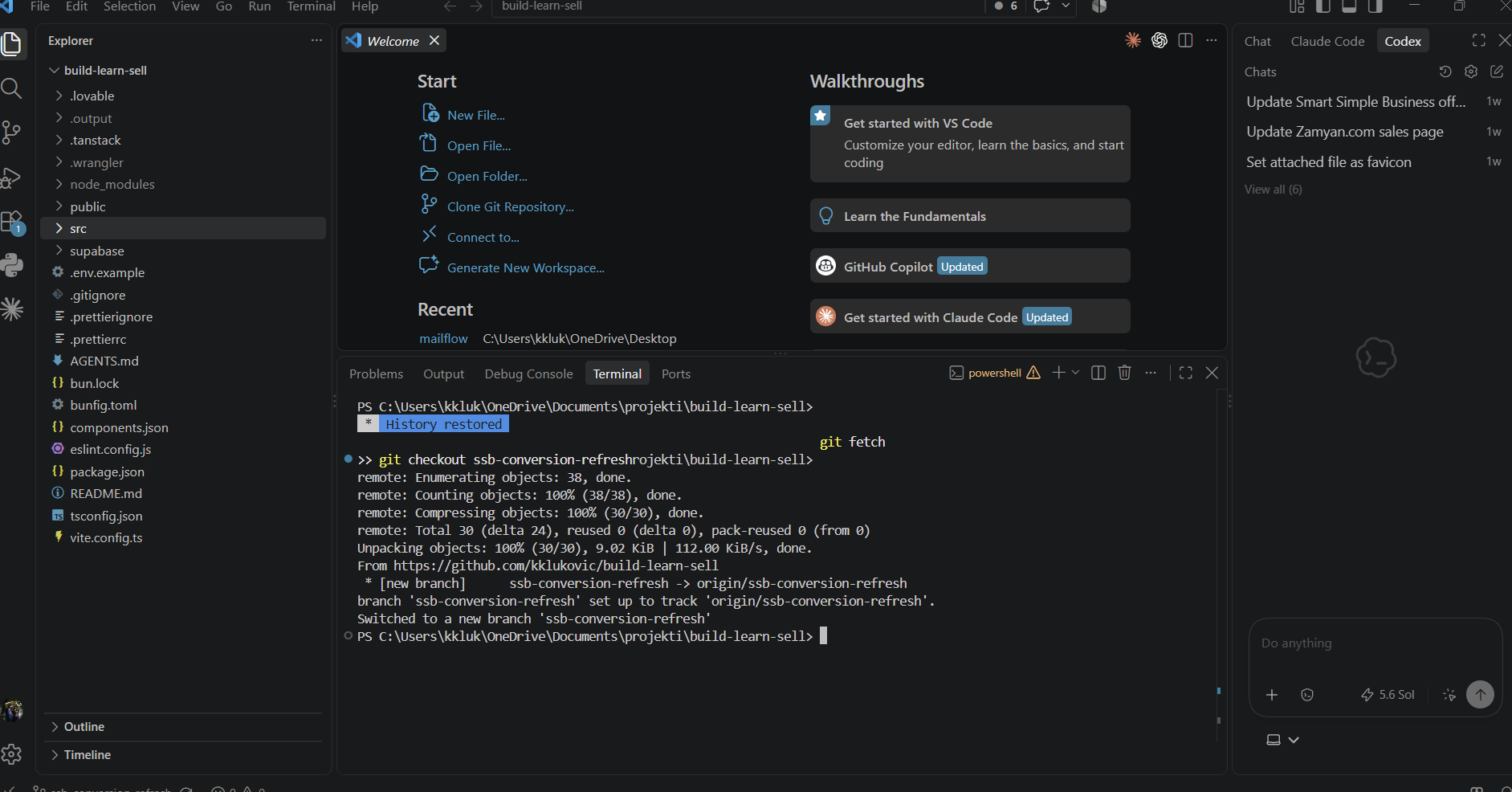Open the Manage settings gear icon

click(x=12, y=754)
